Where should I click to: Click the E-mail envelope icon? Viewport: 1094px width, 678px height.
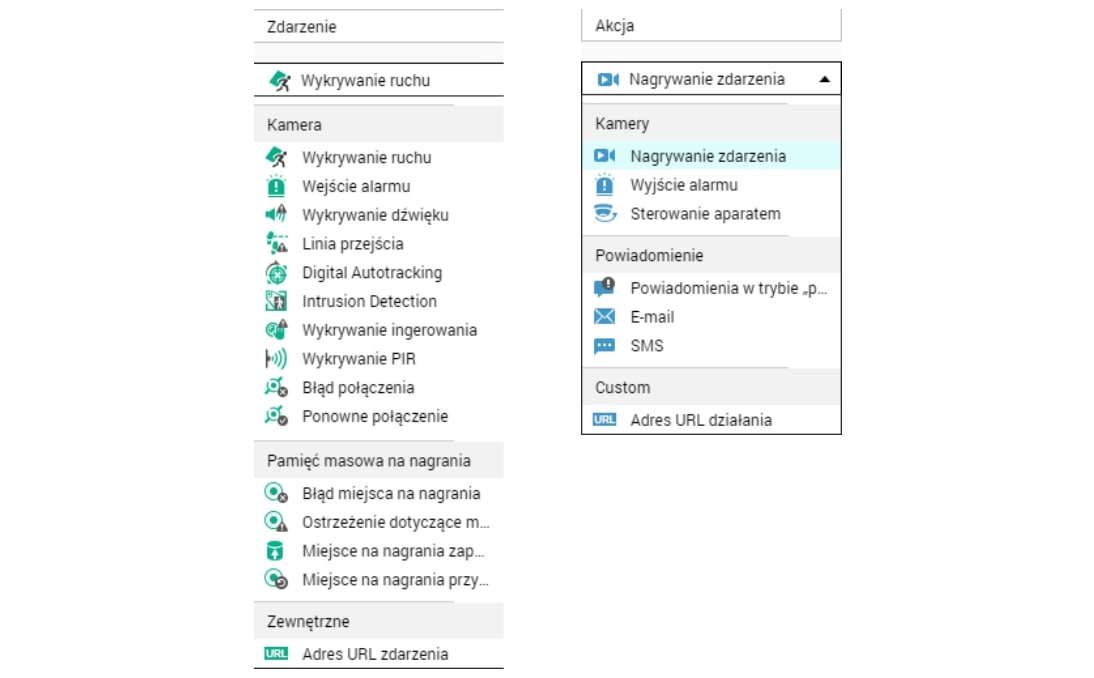tap(604, 317)
